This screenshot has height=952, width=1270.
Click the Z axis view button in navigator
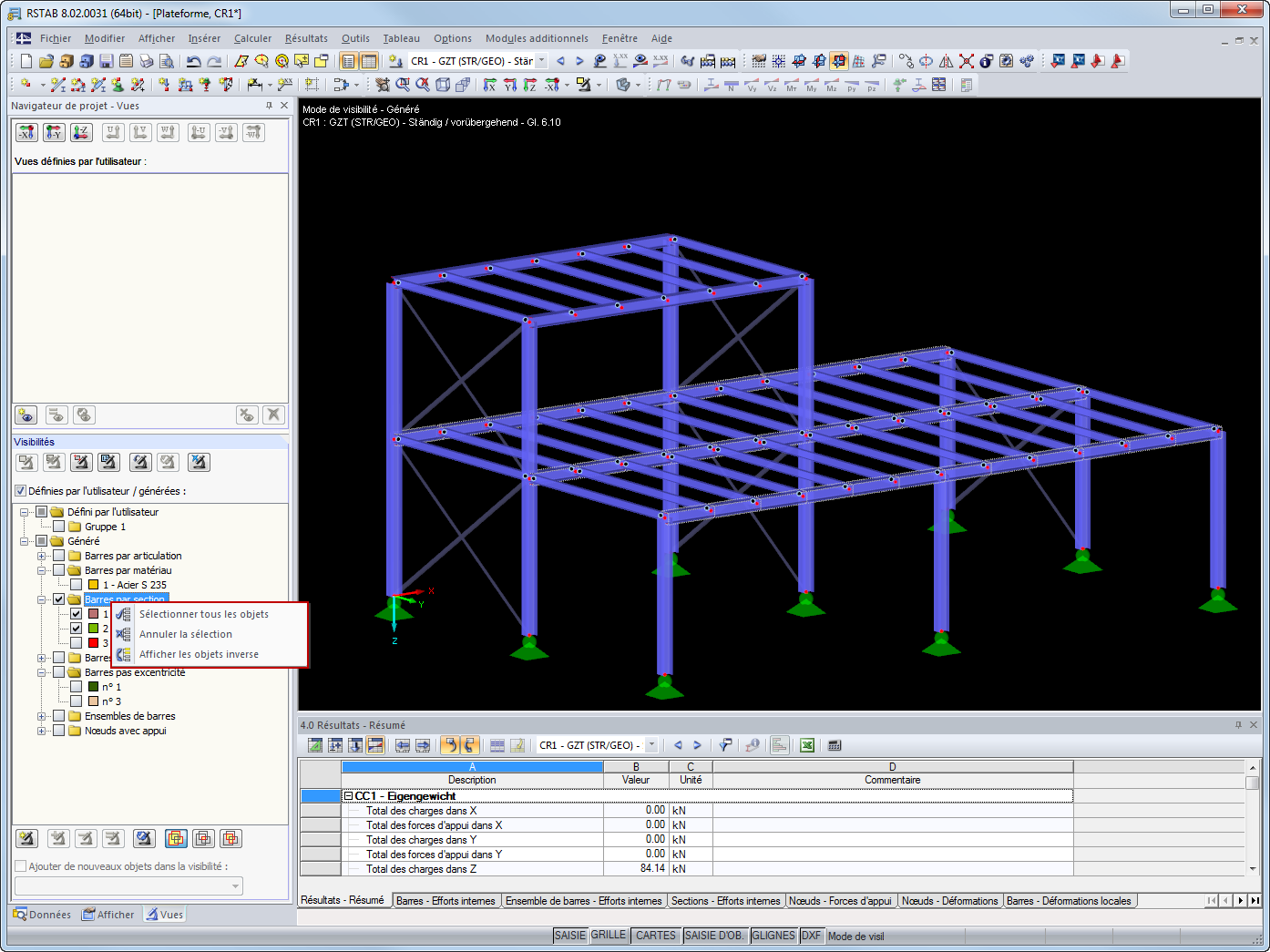pyautogui.click(x=81, y=132)
